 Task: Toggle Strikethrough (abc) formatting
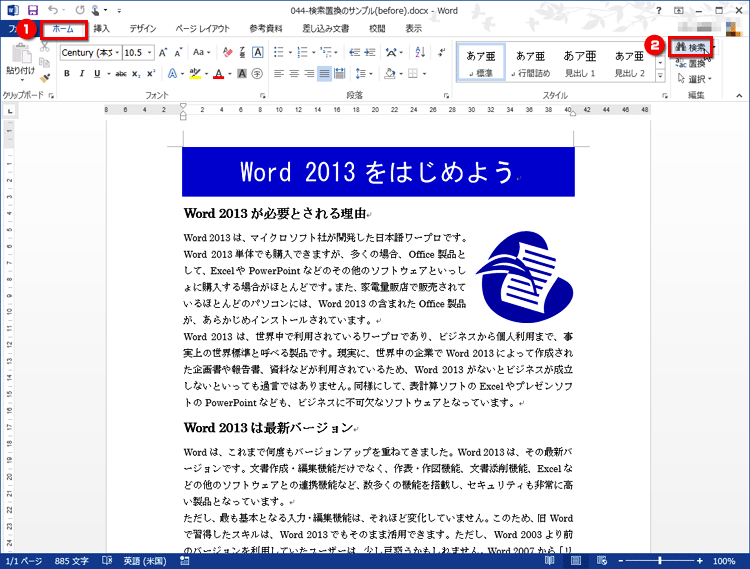click(x=121, y=74)
